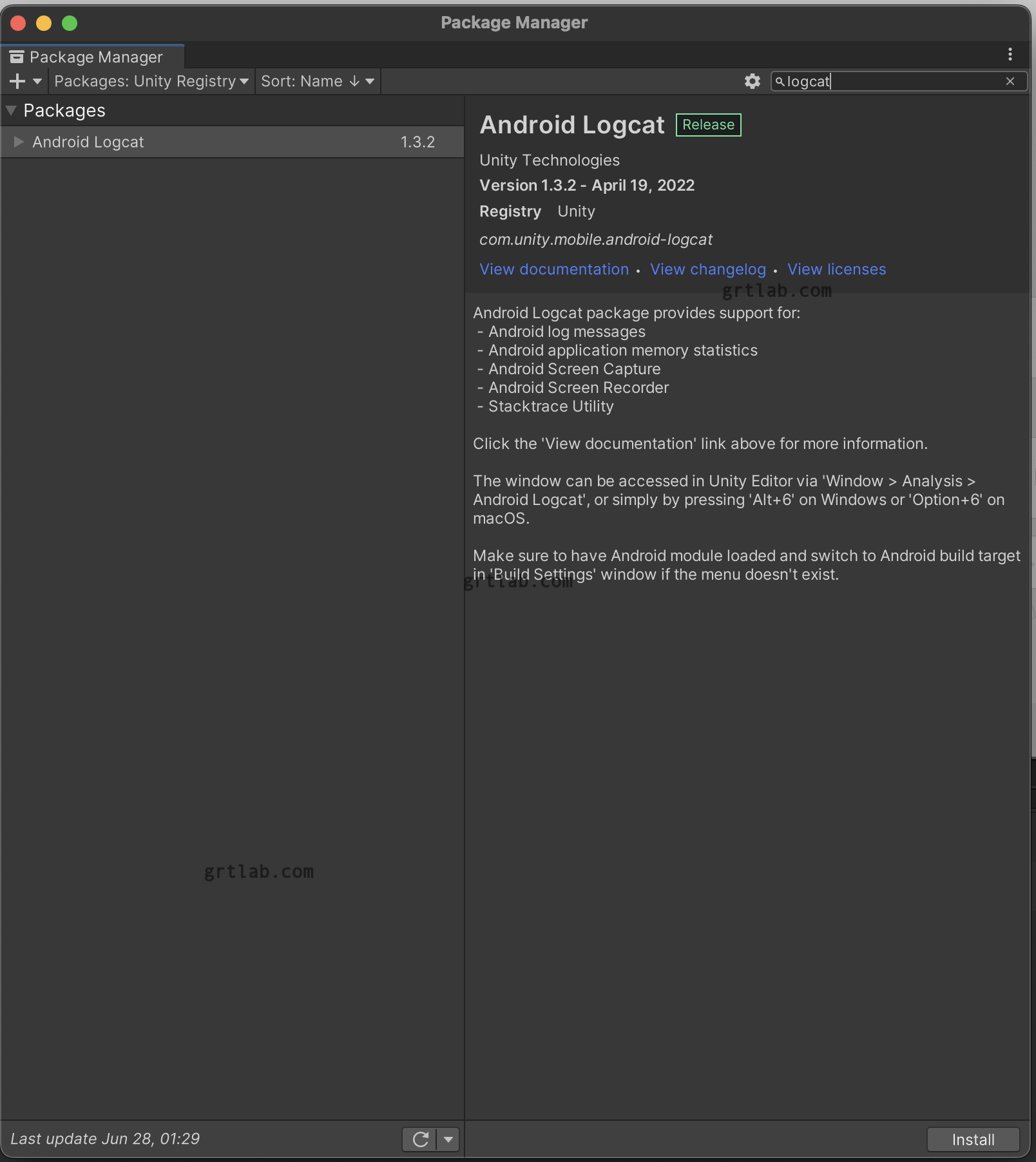
Task: Open the View licenses link
Action: tap(836, 269)
